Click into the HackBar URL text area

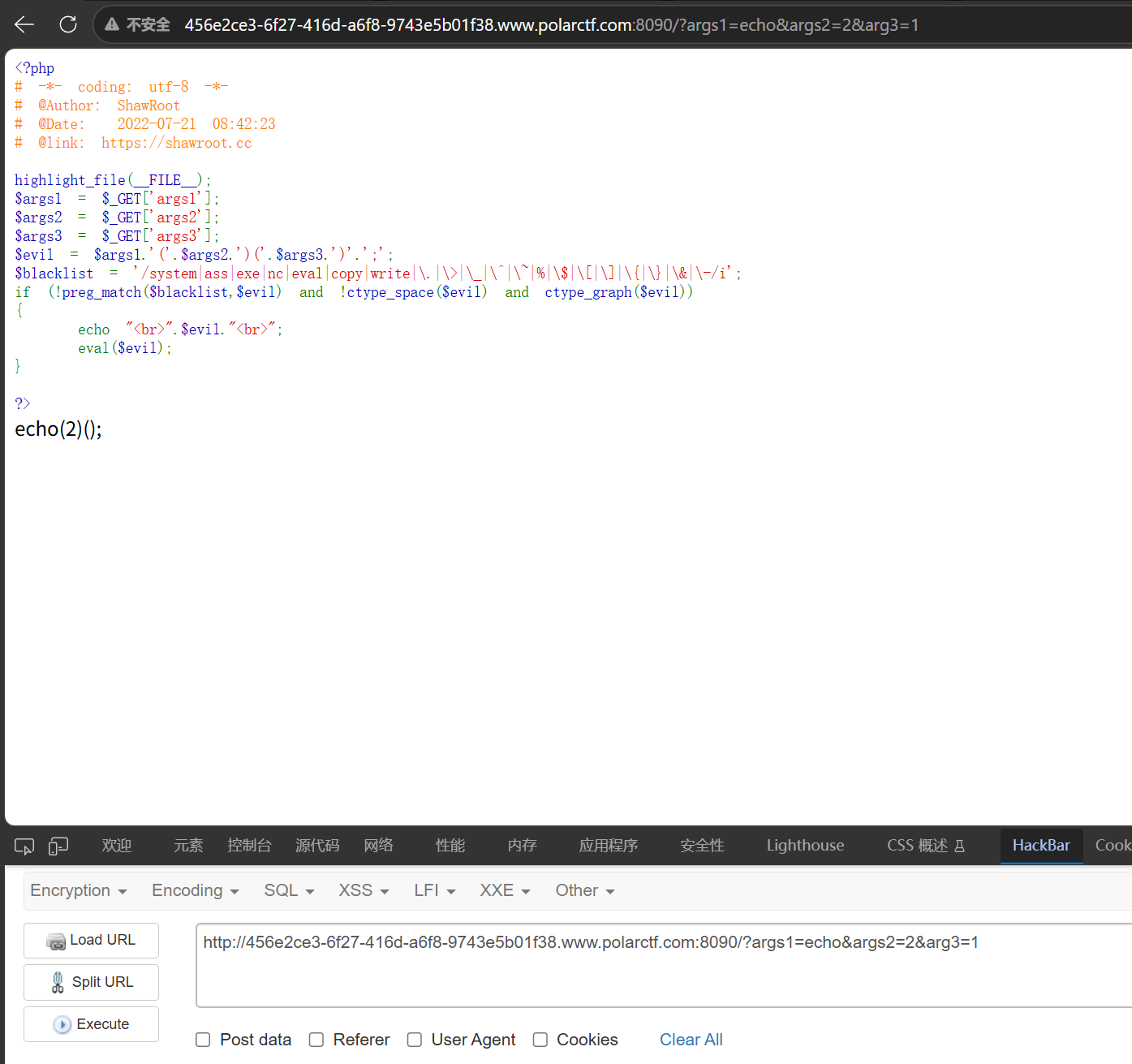click(x=664, y=965)
